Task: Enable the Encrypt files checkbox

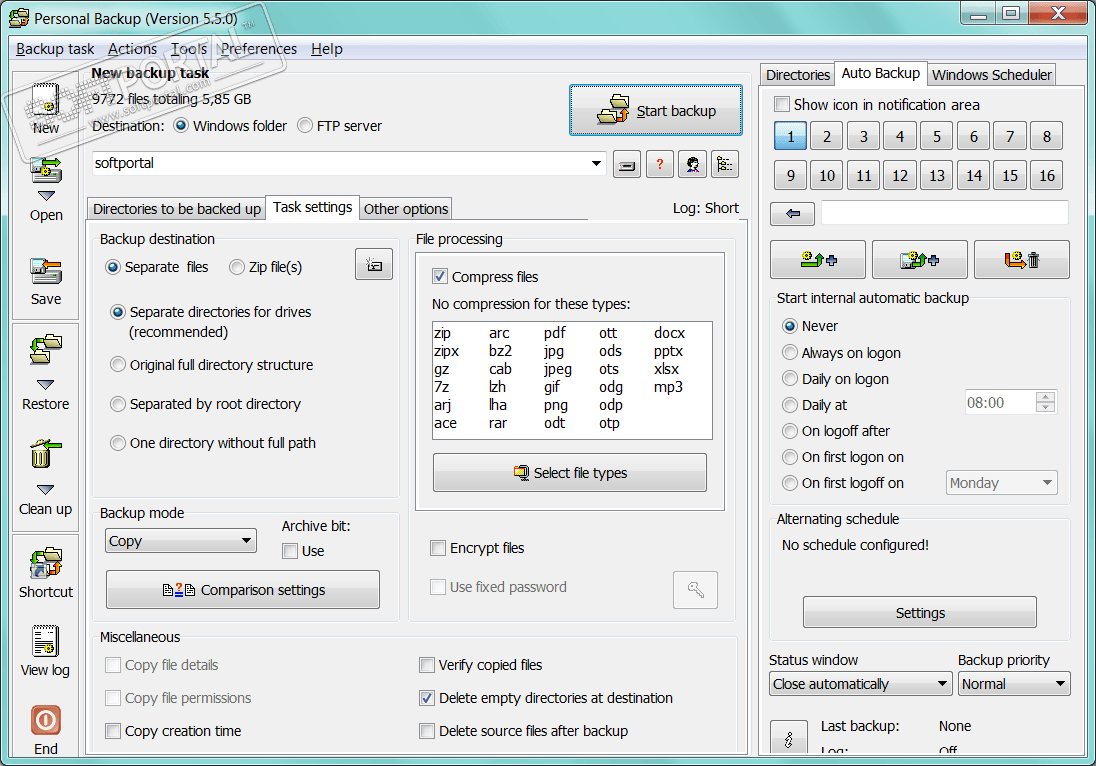Action: coord(438,548)
